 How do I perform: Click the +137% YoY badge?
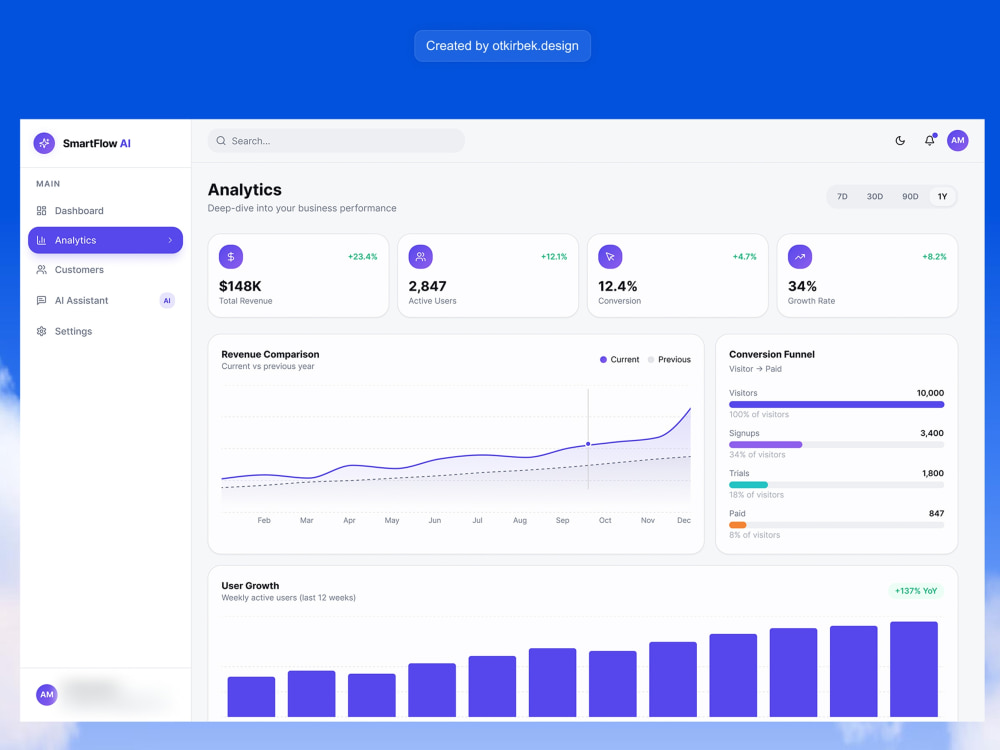916,591
